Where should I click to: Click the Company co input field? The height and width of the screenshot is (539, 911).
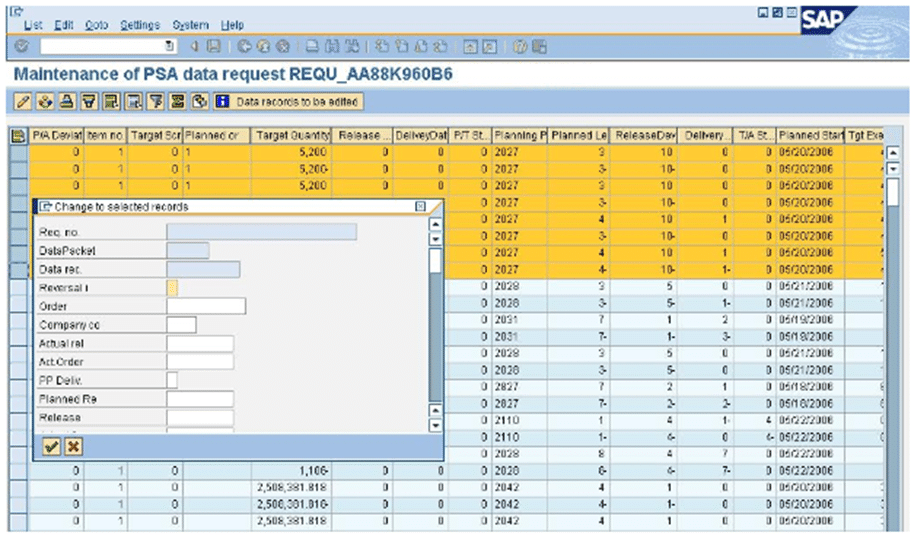point(181,325)
